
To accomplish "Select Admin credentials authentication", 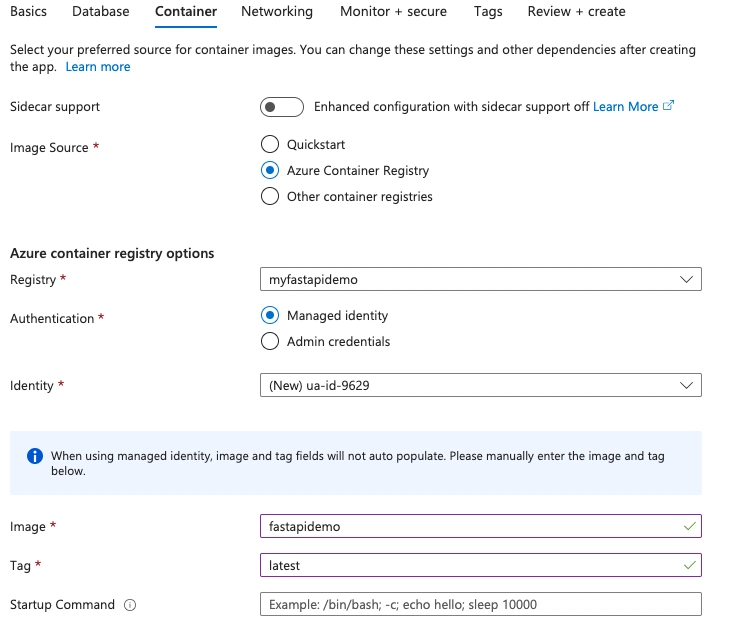I will (x=270, y=341).
